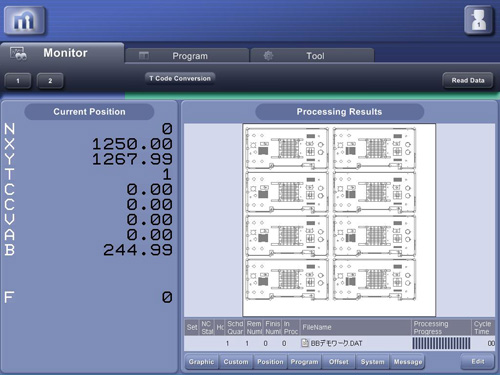The height and width of the screenshot is (375, 500).
Task: Select the Message view tab
Action: click(x=408, y=362)
